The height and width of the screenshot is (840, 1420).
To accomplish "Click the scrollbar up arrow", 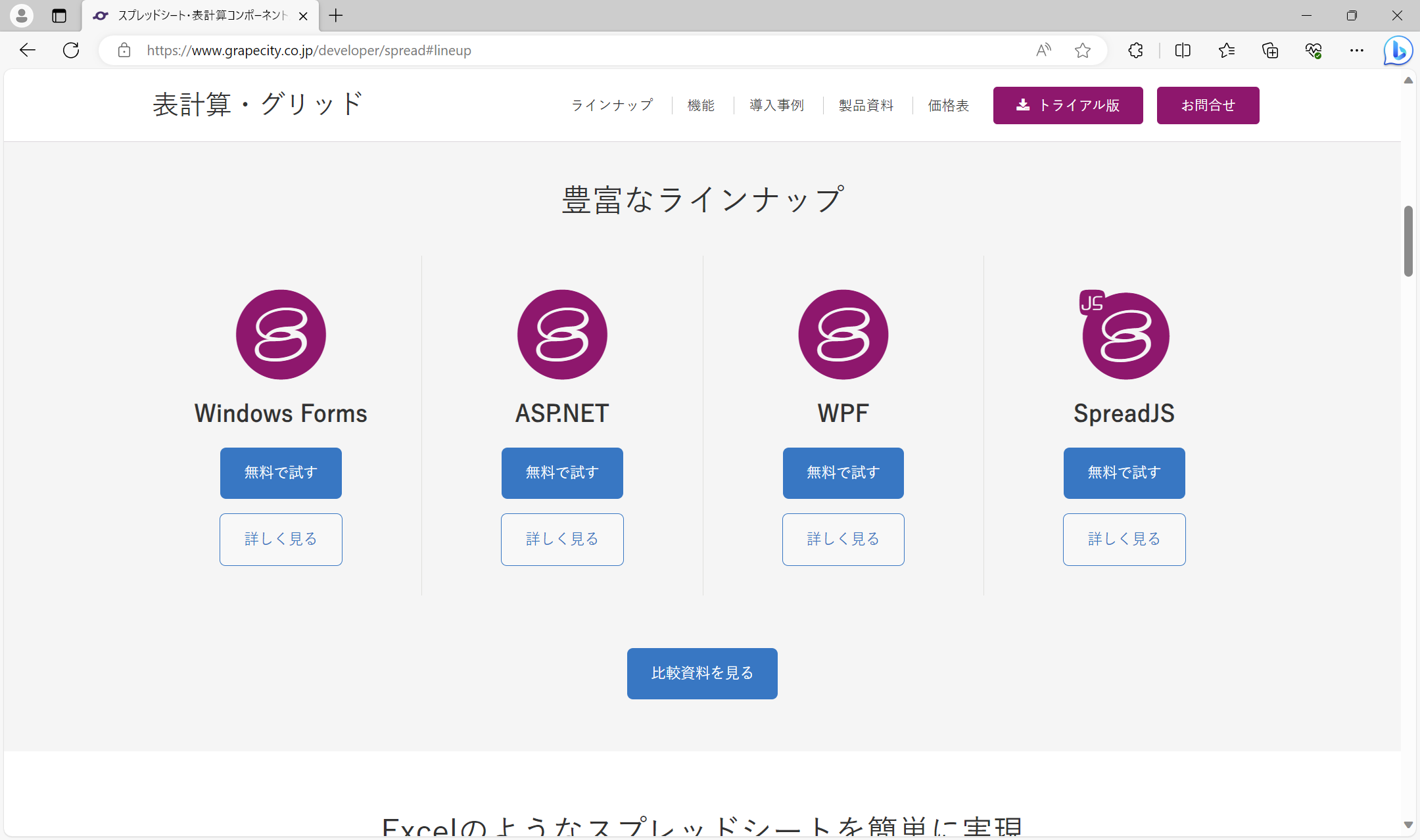I will tap(1408, 80).
